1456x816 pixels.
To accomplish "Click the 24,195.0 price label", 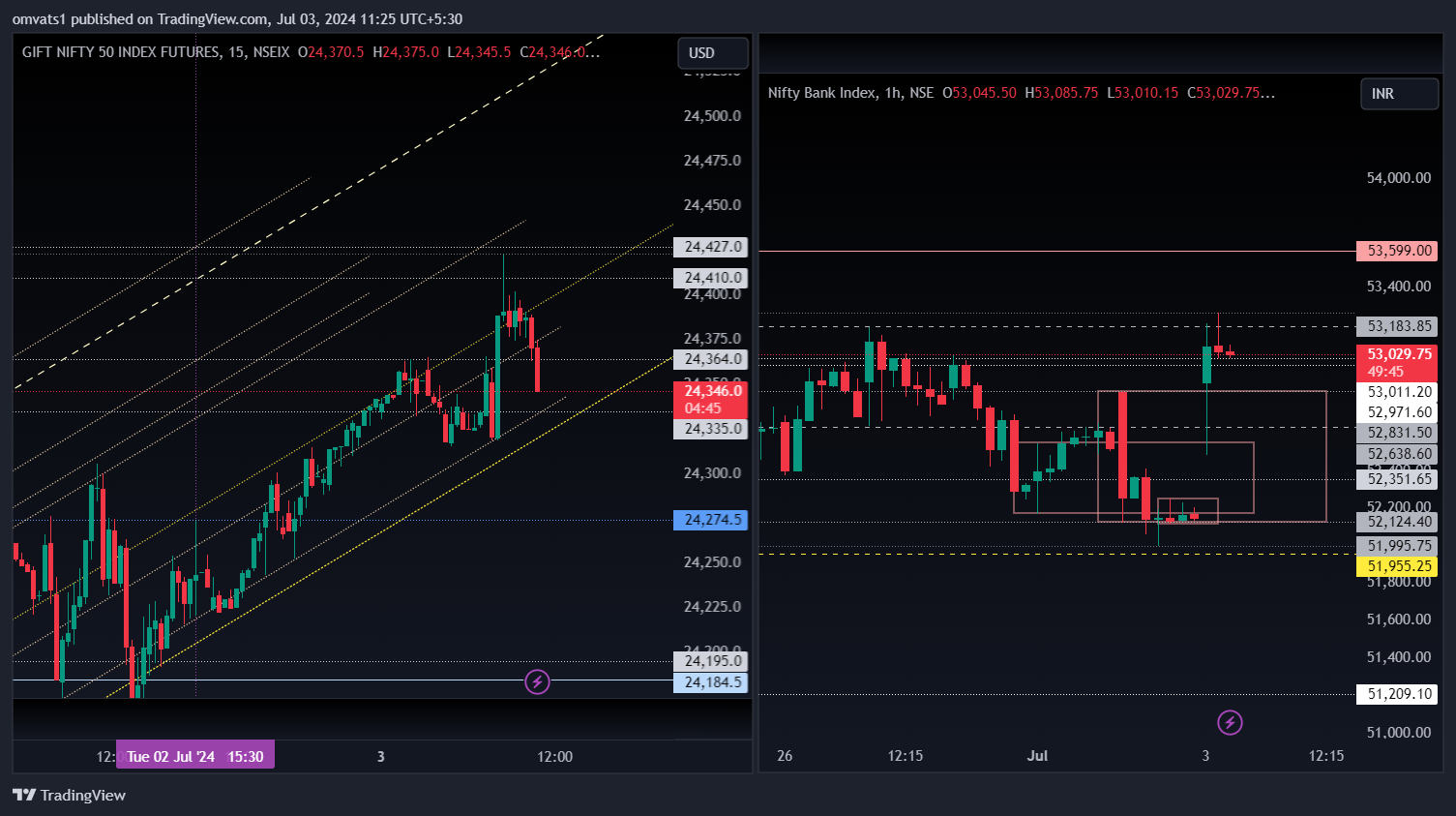I will [711, 661].
